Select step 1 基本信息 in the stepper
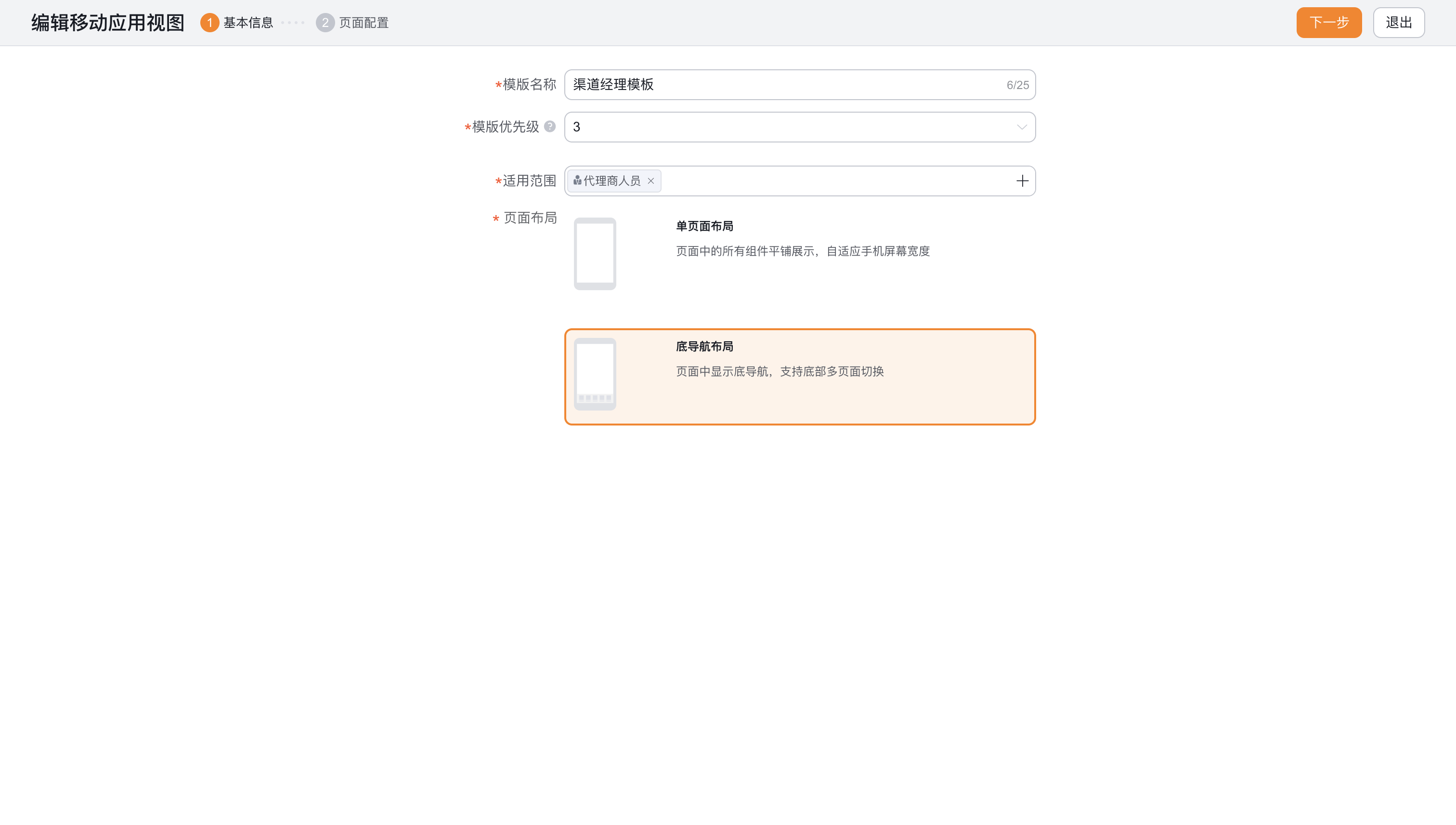 pos(237,23)
